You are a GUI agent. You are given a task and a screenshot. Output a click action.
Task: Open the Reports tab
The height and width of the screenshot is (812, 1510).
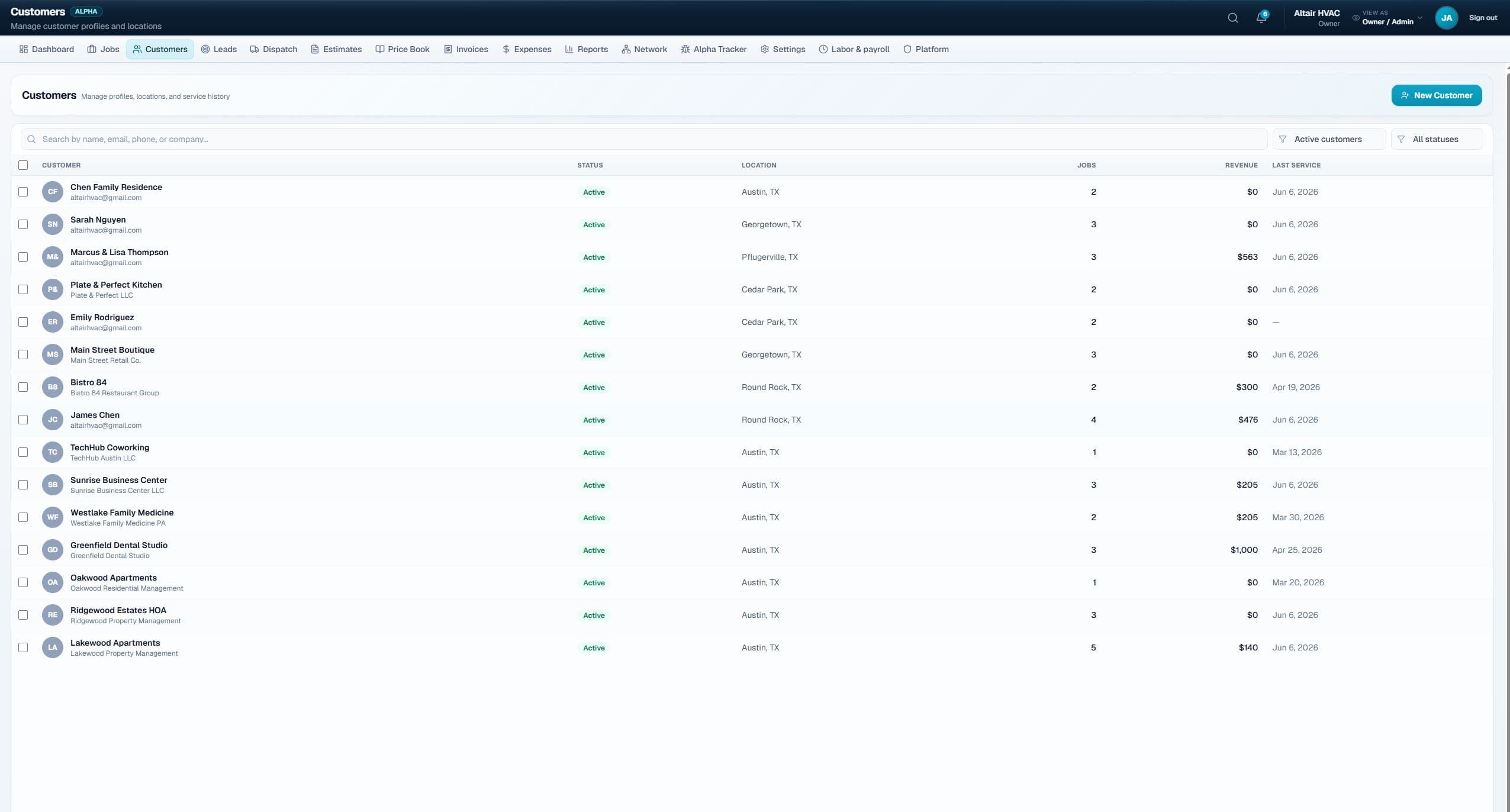click(x=587, y=49)
